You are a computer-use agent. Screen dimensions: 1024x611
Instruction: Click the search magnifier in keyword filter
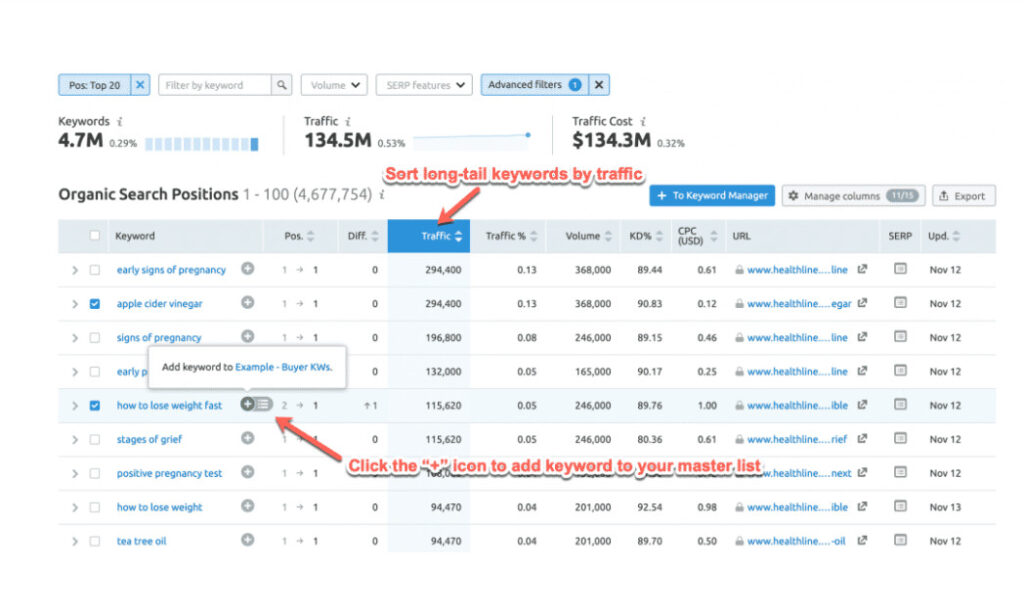pos(282,85)
